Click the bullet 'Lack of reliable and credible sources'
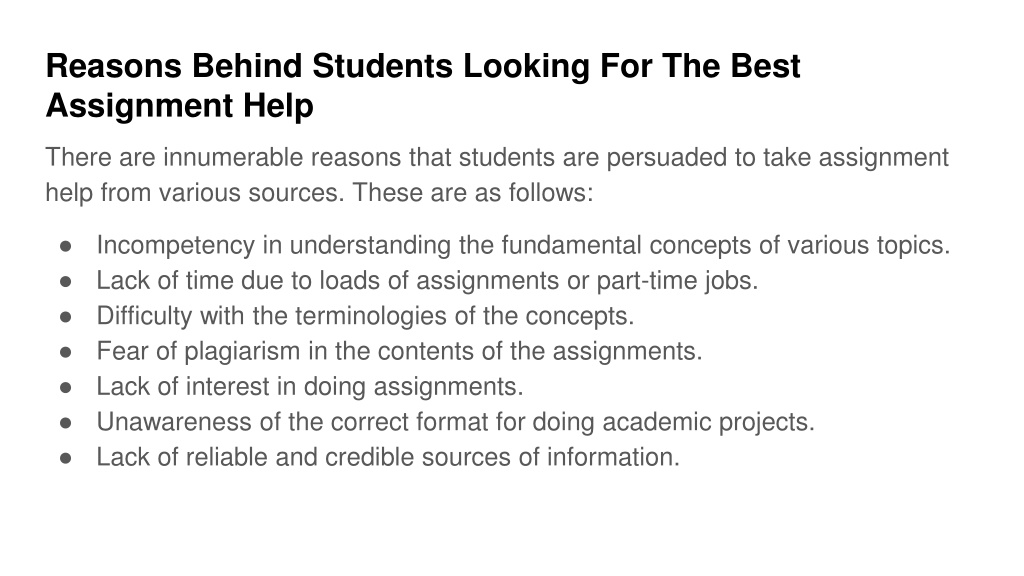This screenshot has width=1024, height=576. [388, 457]
